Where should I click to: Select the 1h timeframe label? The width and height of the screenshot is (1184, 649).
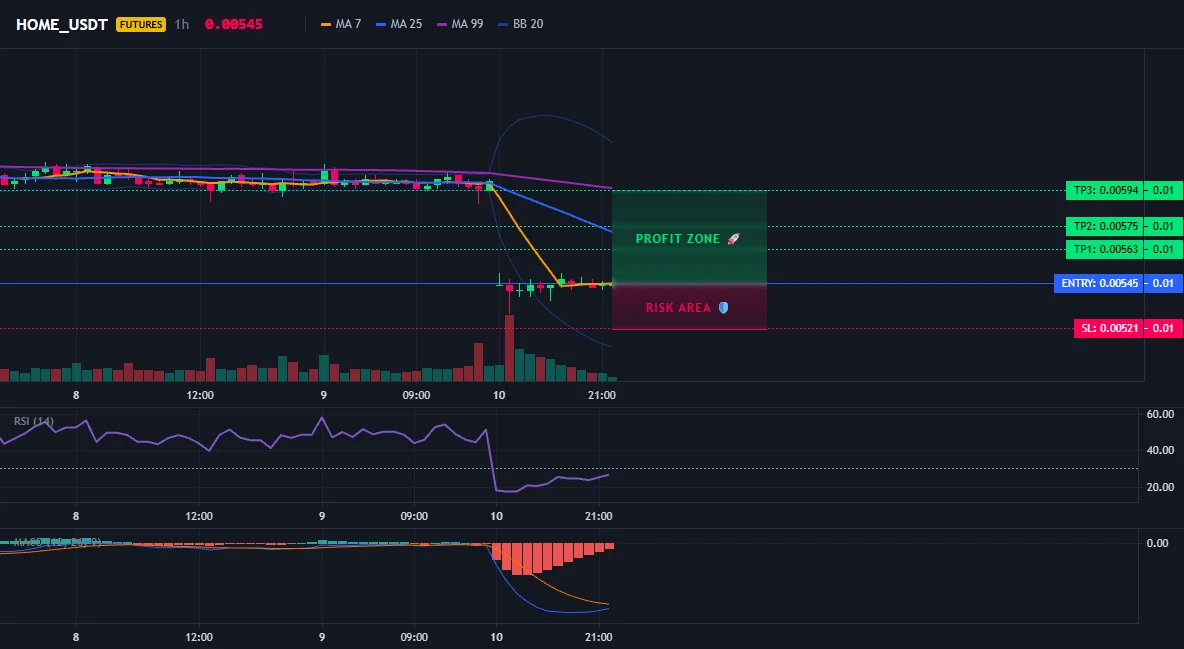182,24
